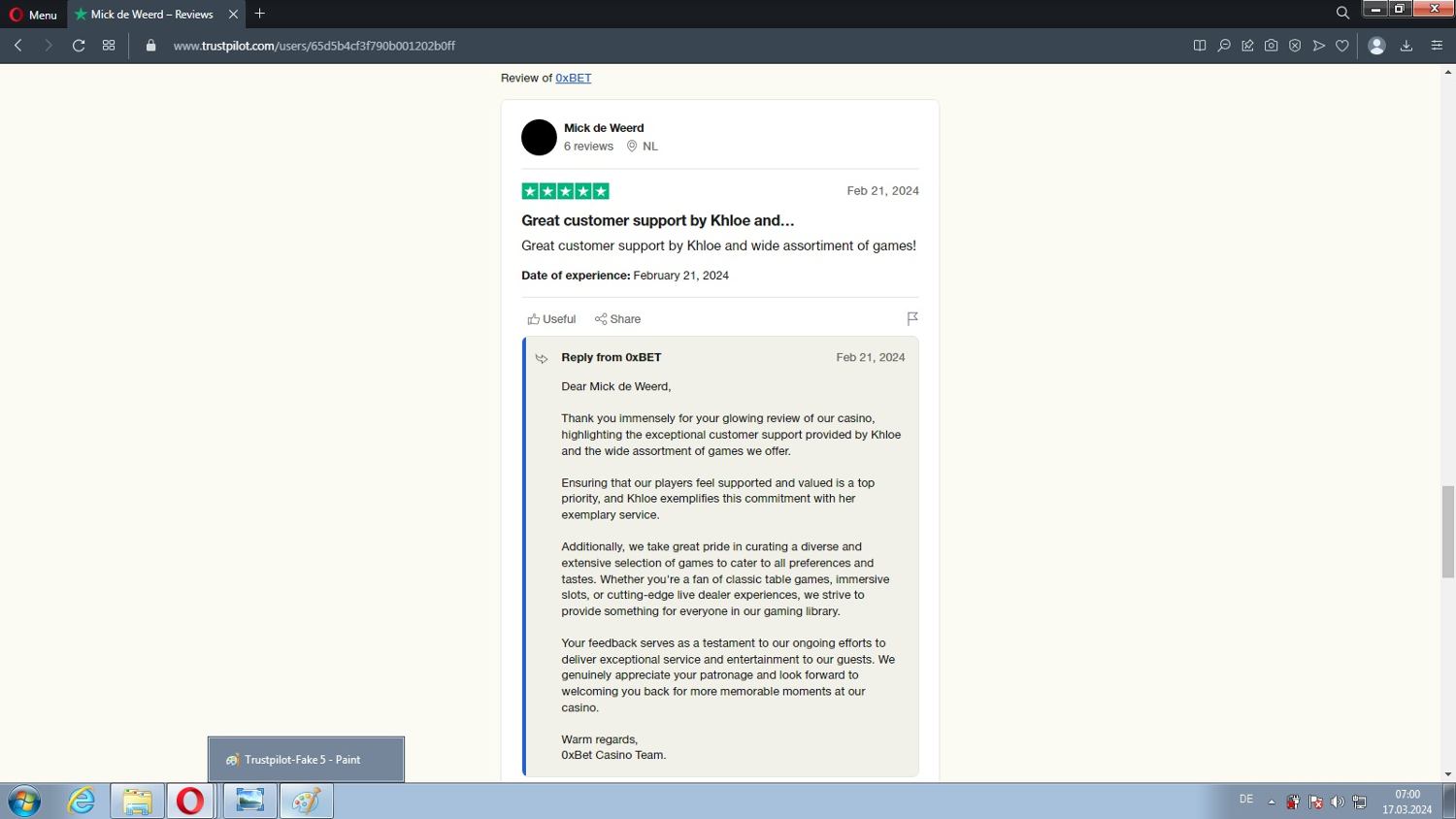Share the Mick de Weerd review

pyautogui.click(x=617, y=319)
